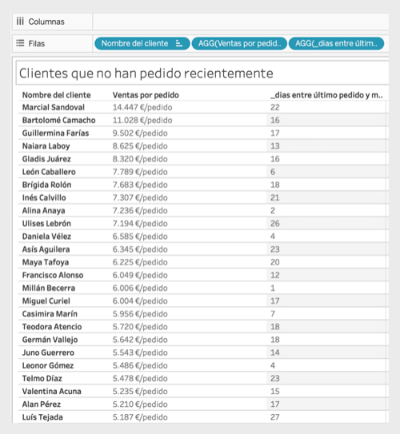Open the AGG(_días entre últim.. pill
The width and height of the screenshot is (400, 434).
pyautogui.click(x=336, y=44)
